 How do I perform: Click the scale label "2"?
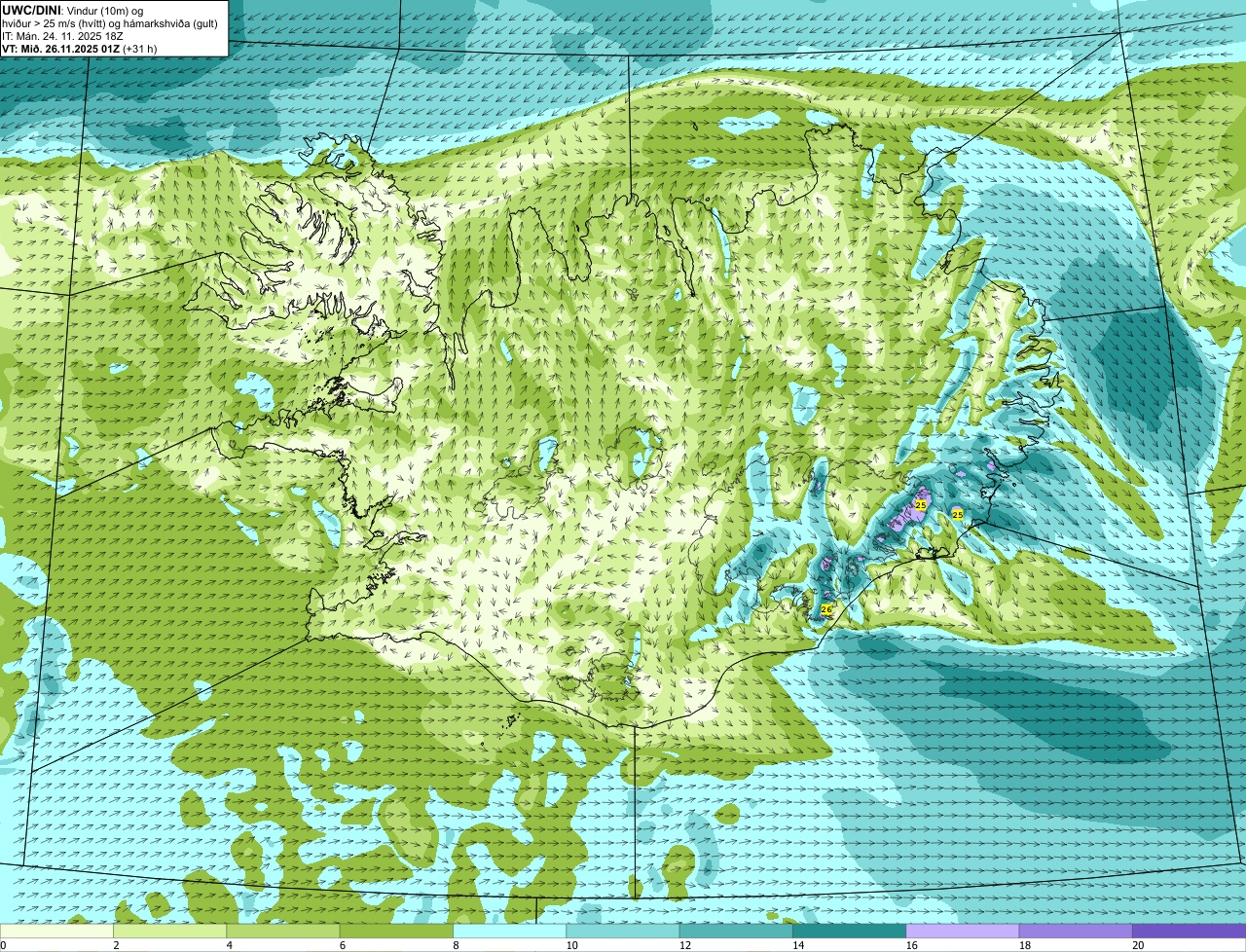116,945
